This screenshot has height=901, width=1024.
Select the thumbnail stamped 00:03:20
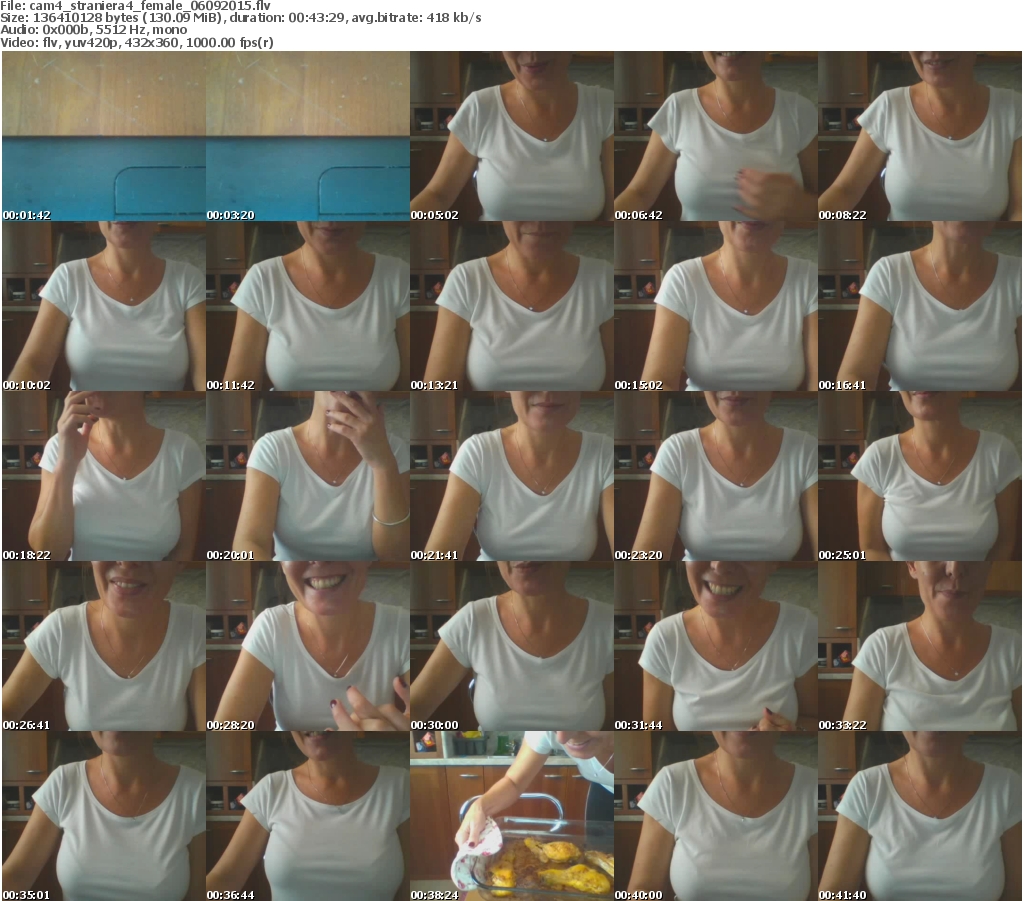[x=308, y=136]
